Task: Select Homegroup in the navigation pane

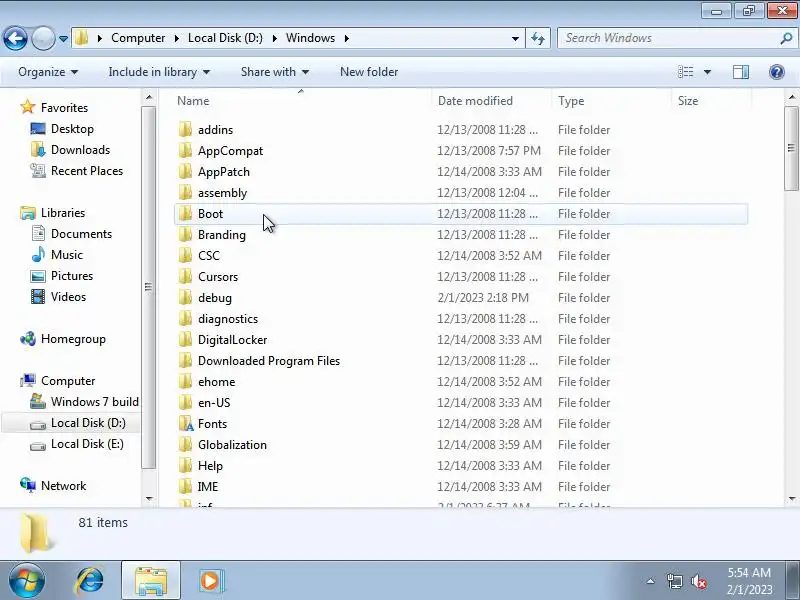Action: (x=73, y=339)
